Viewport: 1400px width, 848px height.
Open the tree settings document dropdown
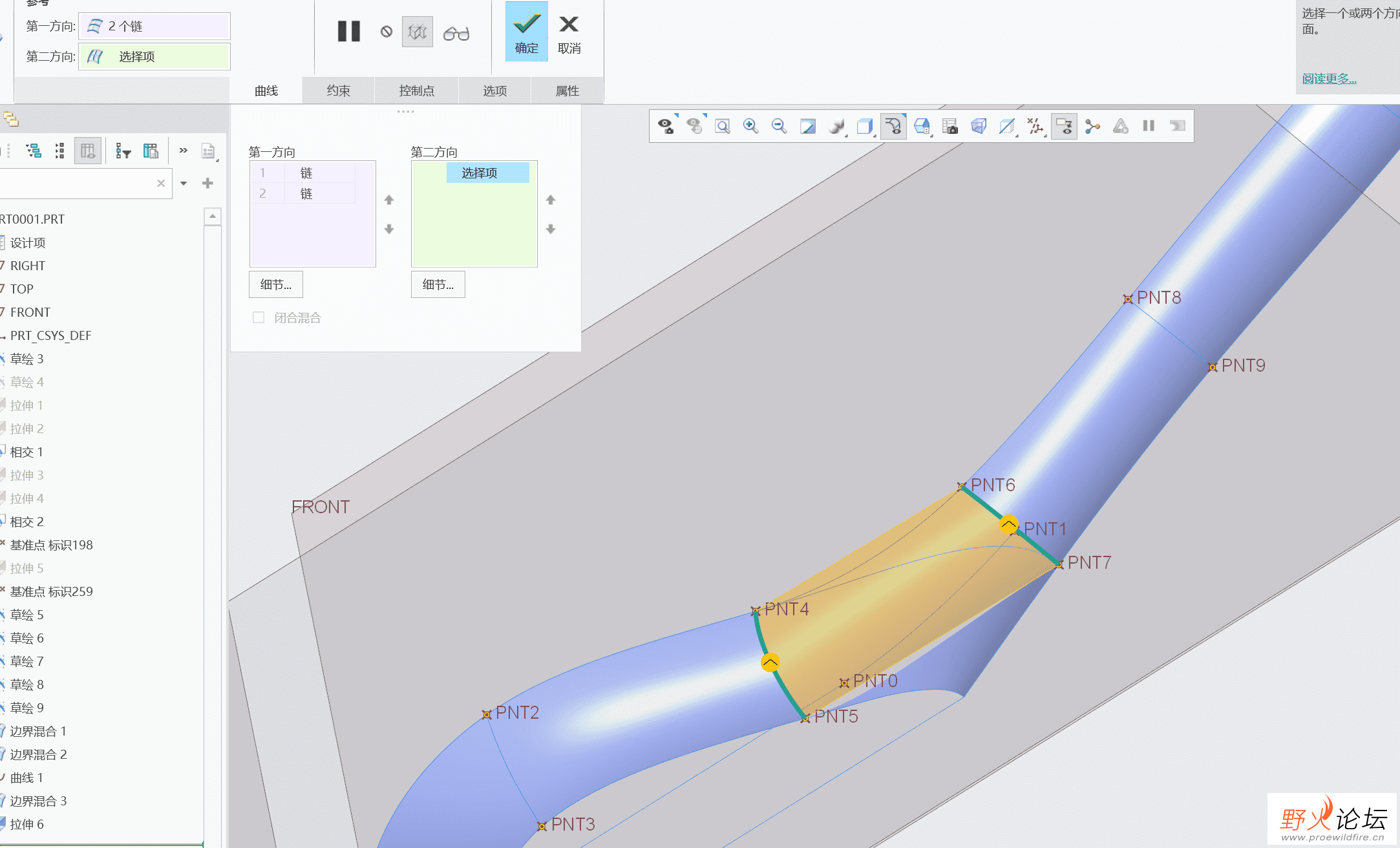coord(209,151)
